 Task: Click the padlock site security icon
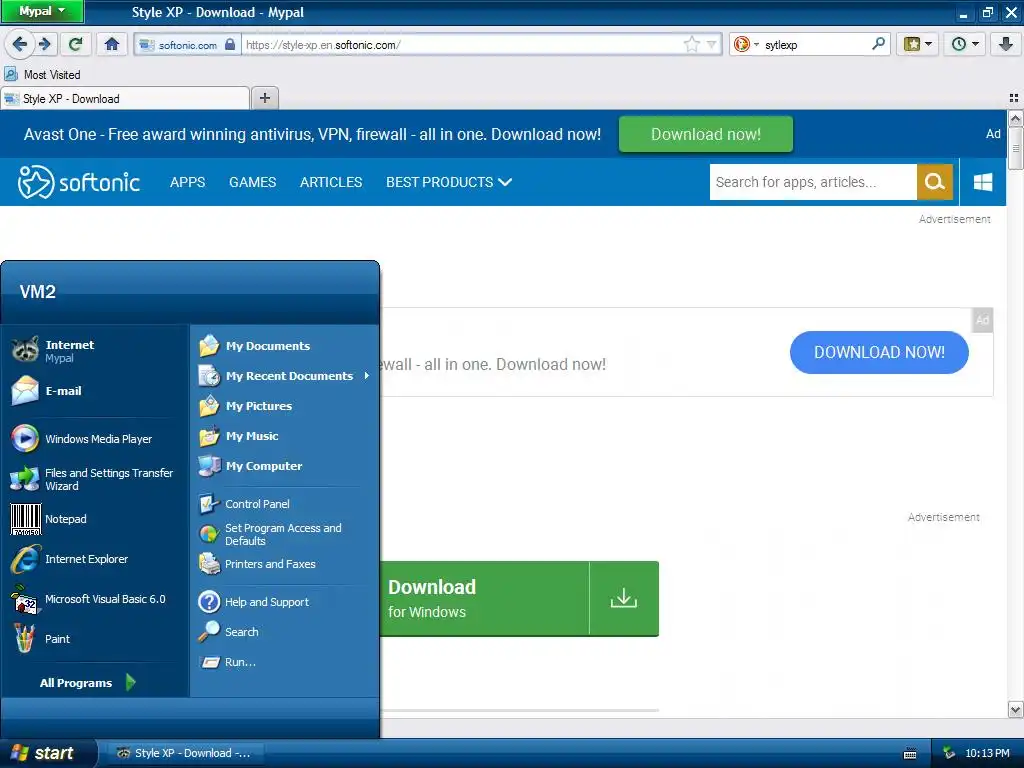pyautogui.click(x=230, y=44)
